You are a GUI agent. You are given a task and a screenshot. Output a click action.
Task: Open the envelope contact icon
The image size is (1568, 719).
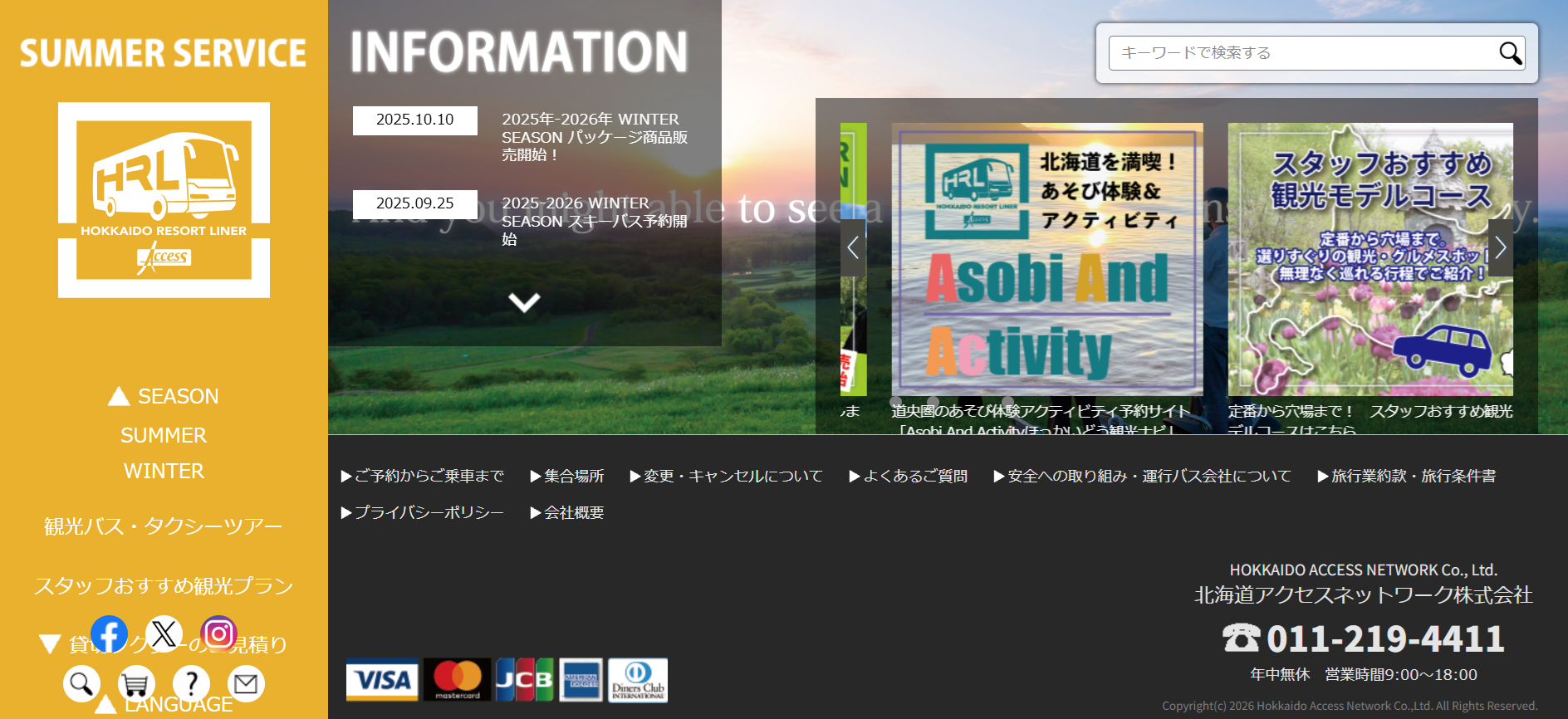[246, 684]
